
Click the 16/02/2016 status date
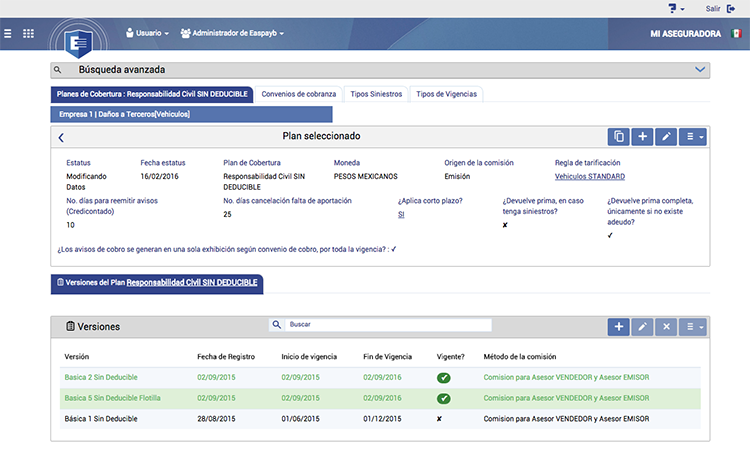tap(159, 176)
